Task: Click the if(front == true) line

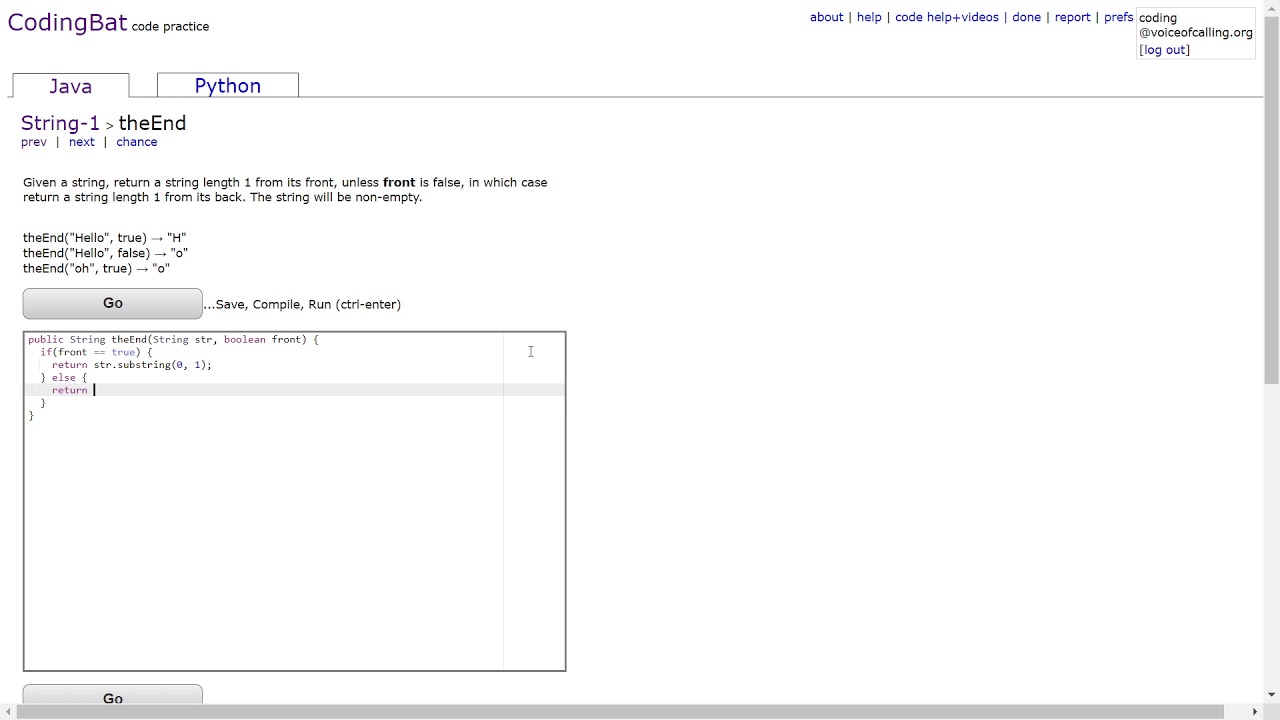Action: coord(96,352)
